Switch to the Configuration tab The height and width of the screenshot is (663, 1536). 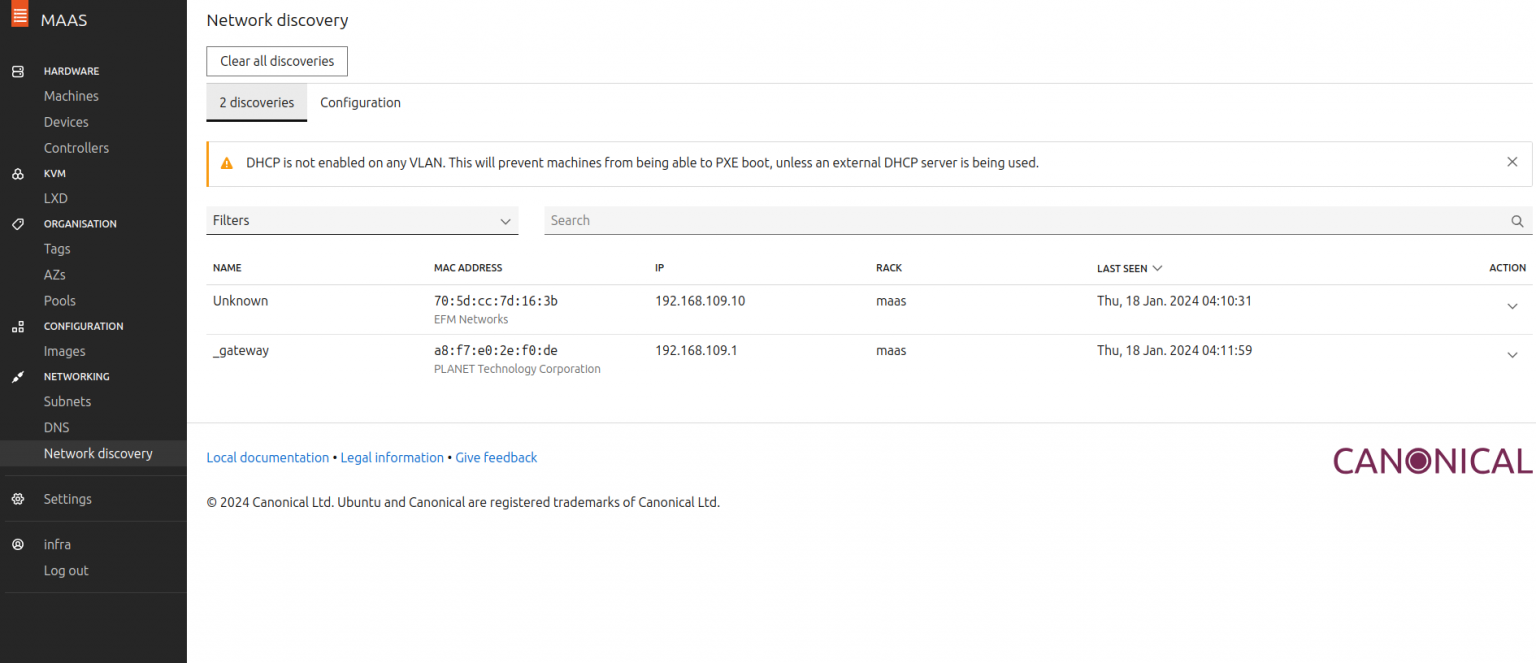tap(360, 103)
